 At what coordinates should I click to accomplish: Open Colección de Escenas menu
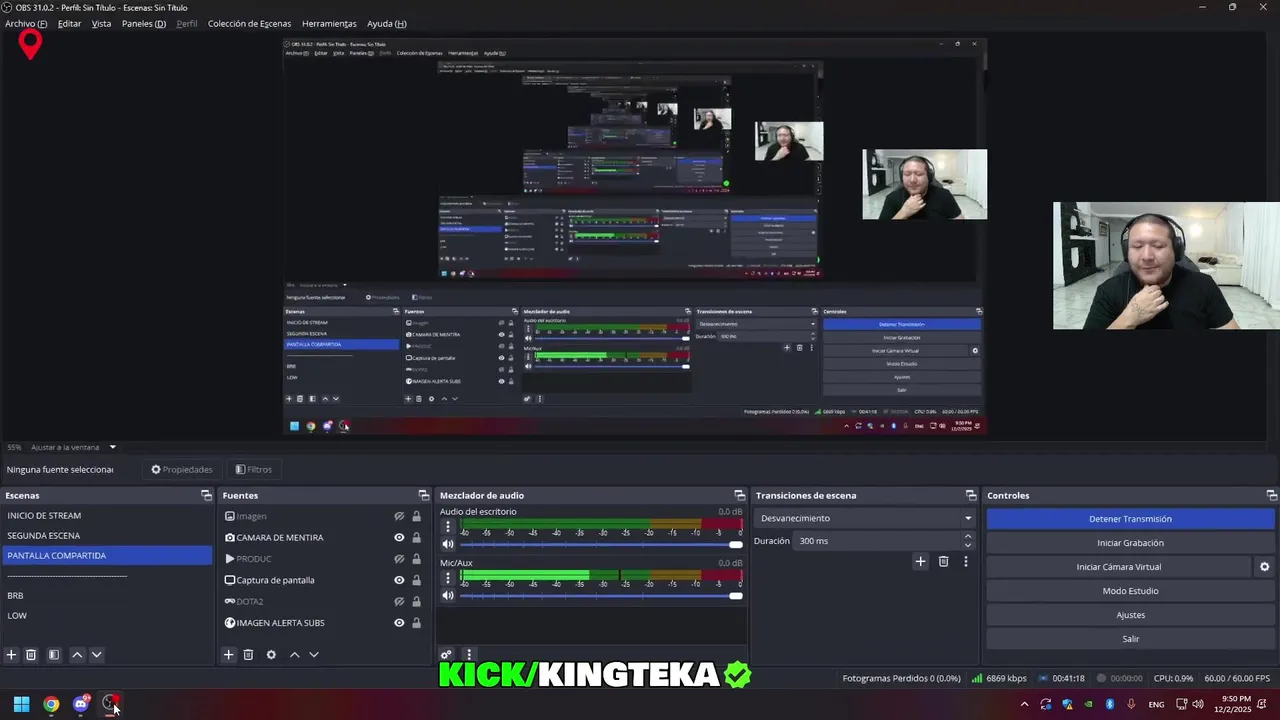(x=249, y=23)
